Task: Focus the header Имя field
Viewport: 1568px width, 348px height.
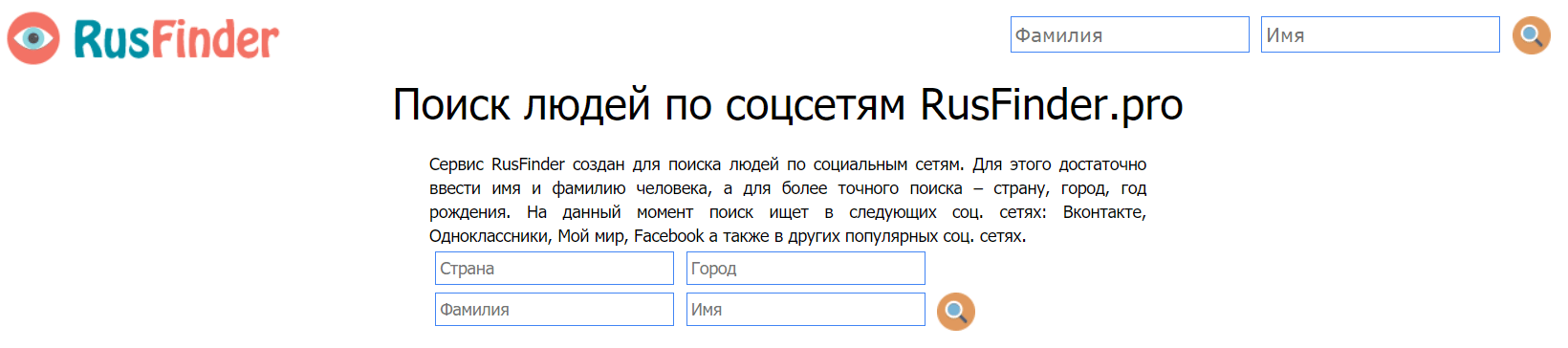Action: pos(1381,34)
